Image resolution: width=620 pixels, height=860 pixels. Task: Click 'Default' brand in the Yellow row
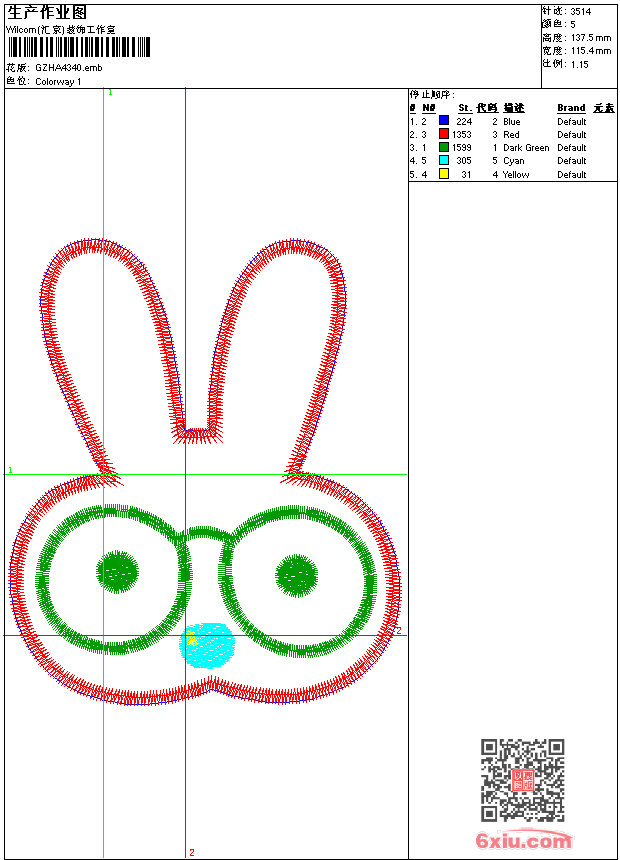[572, 175]
